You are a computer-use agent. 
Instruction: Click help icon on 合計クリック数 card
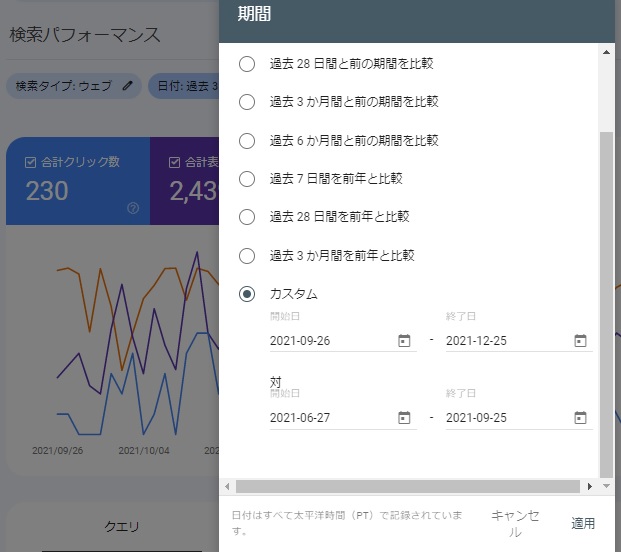tap(133, 208)
